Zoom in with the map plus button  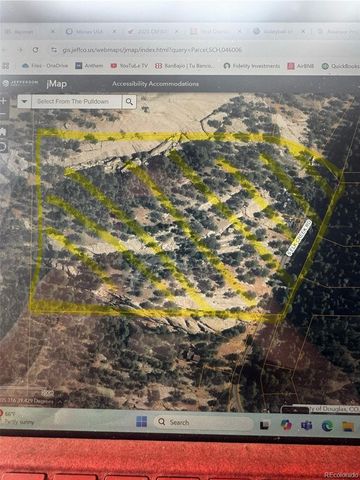pyautogui.click(x=3, y=100)
